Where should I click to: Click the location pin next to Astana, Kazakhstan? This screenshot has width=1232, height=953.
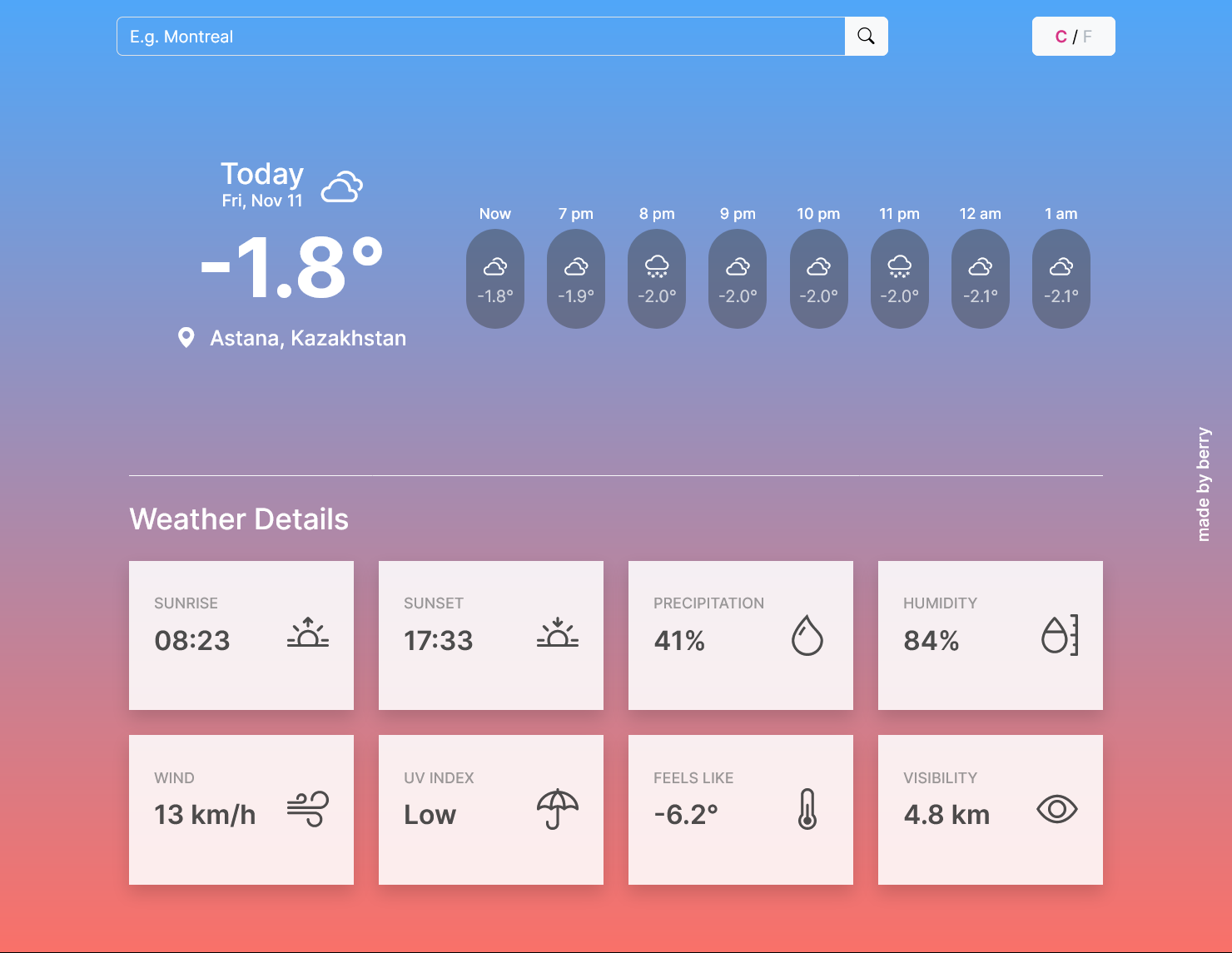(186, 337)
